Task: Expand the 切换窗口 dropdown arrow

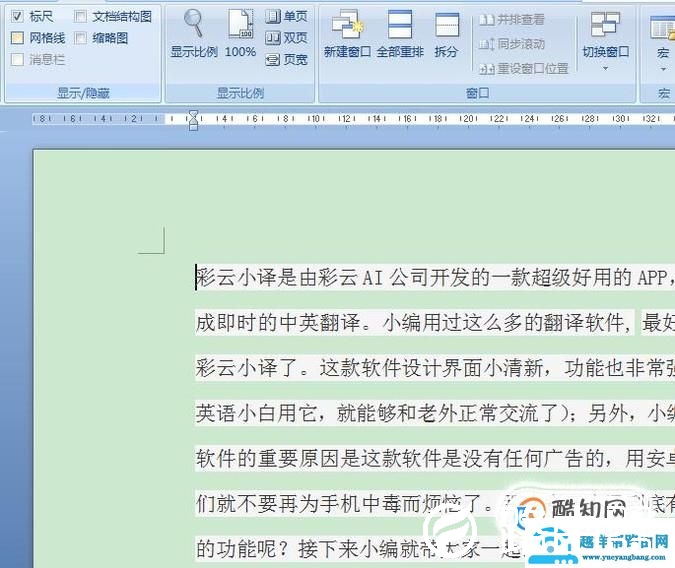Action: click(x=605, y=68)
